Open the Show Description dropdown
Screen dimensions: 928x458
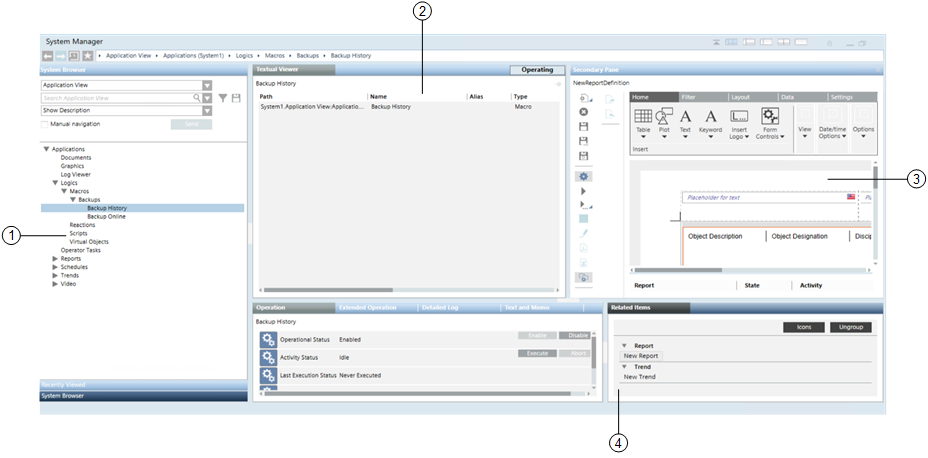tap(207, 111)
